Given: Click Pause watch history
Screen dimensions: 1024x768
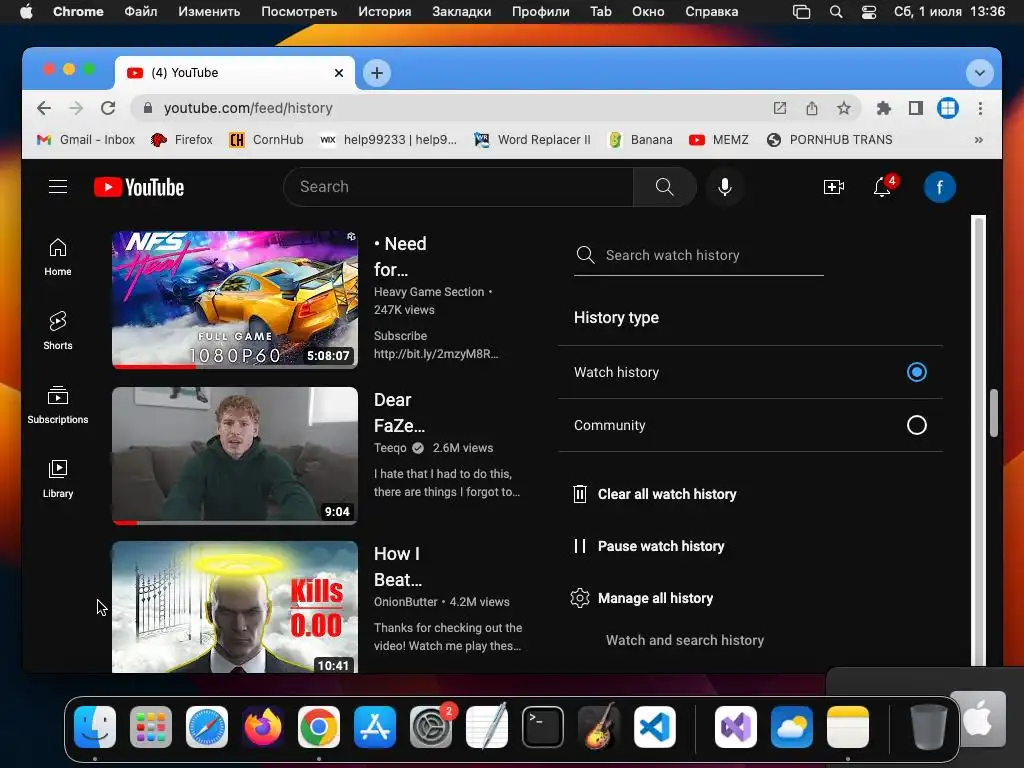Looking at the screenshot, I should (661, 546).
